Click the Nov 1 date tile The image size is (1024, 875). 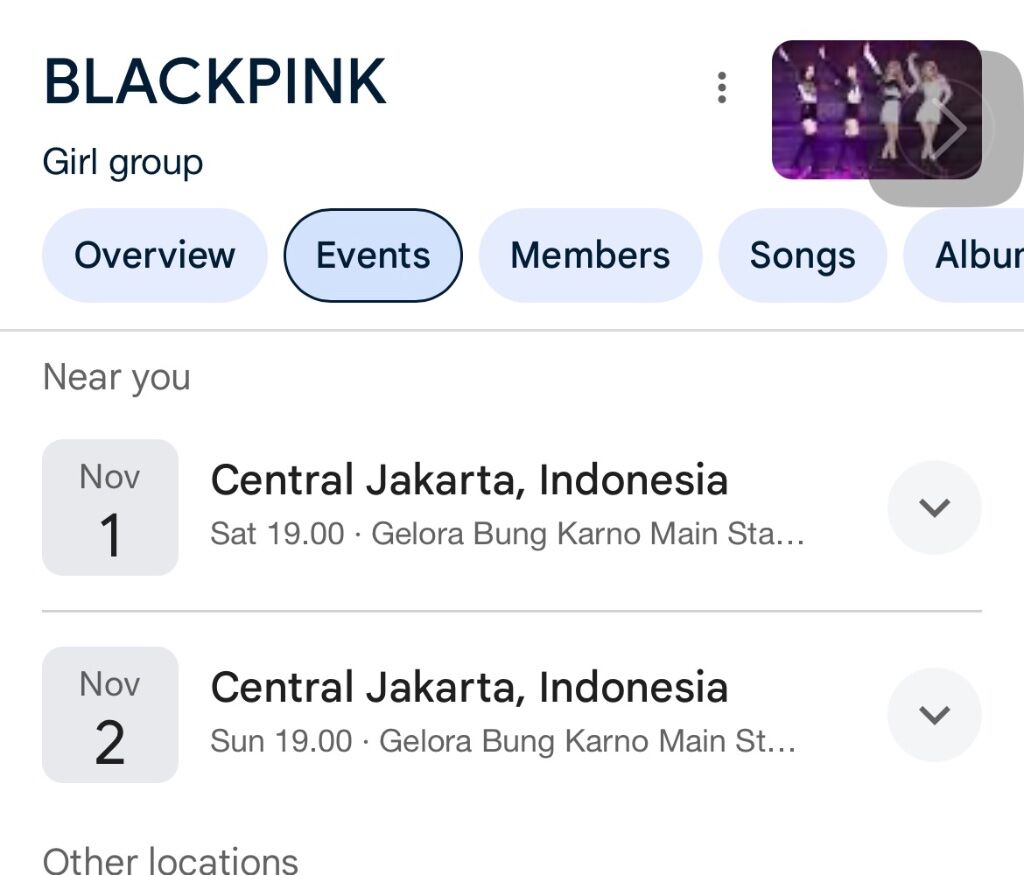(x=110, y=507)
